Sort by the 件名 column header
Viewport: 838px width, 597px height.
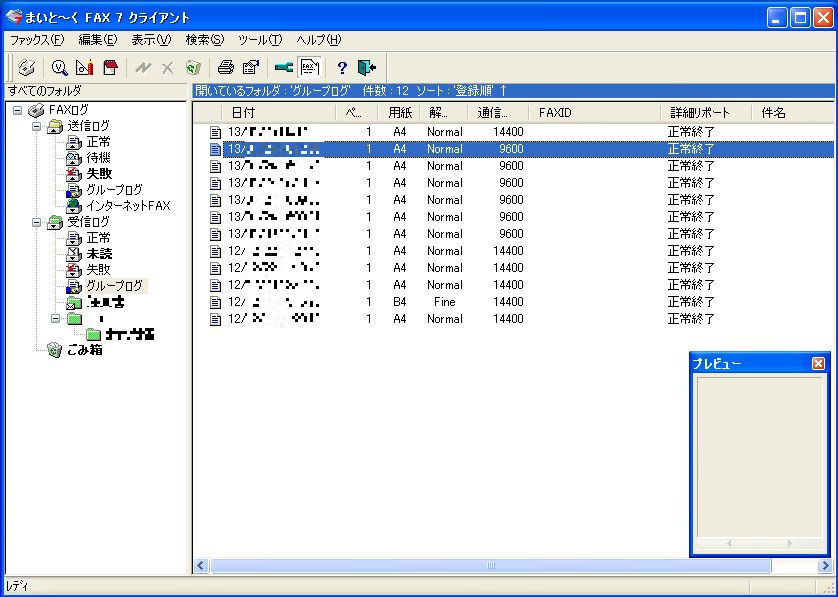pos(793,113)
